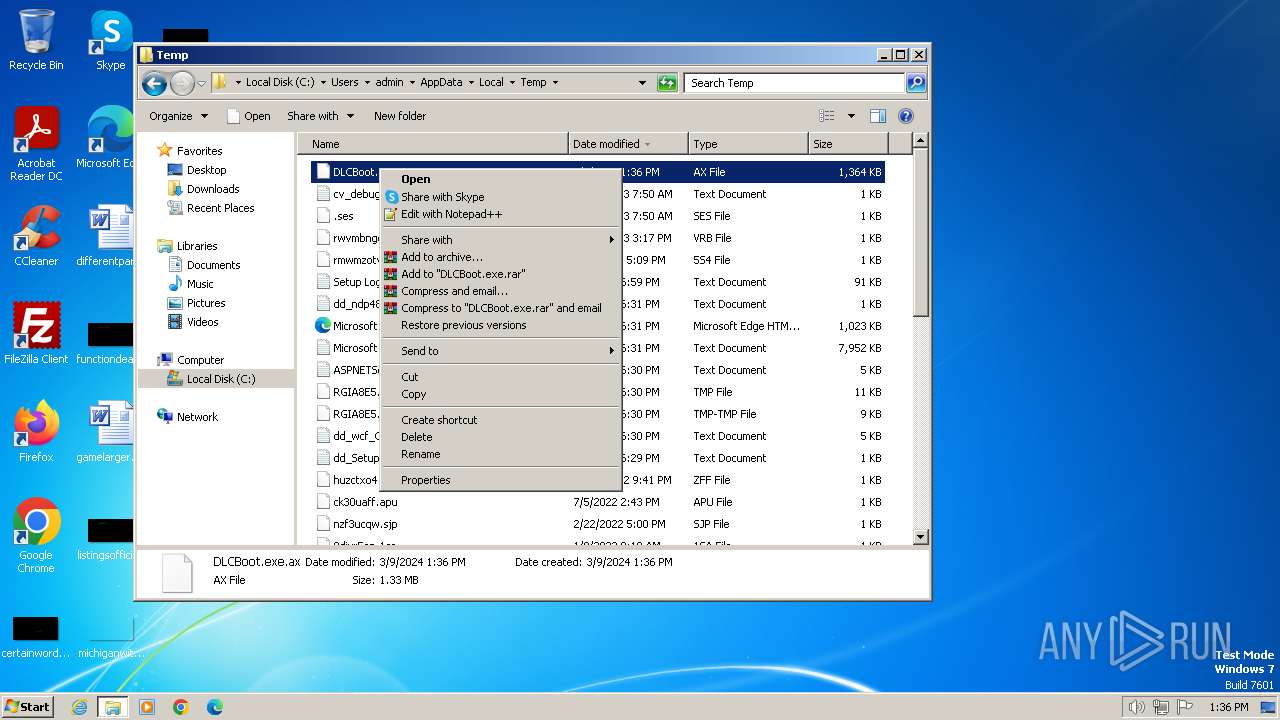Open Microsoft Edge from the taskbar
This screenshot has width=1280, height=720.
pos(215,707)
